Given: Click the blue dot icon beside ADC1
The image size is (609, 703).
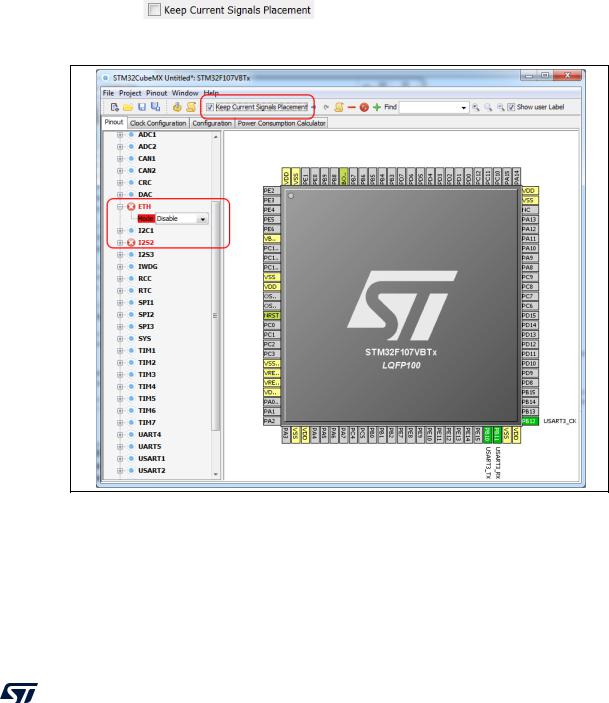Looking at the screenshot, I should click(131, 135).
